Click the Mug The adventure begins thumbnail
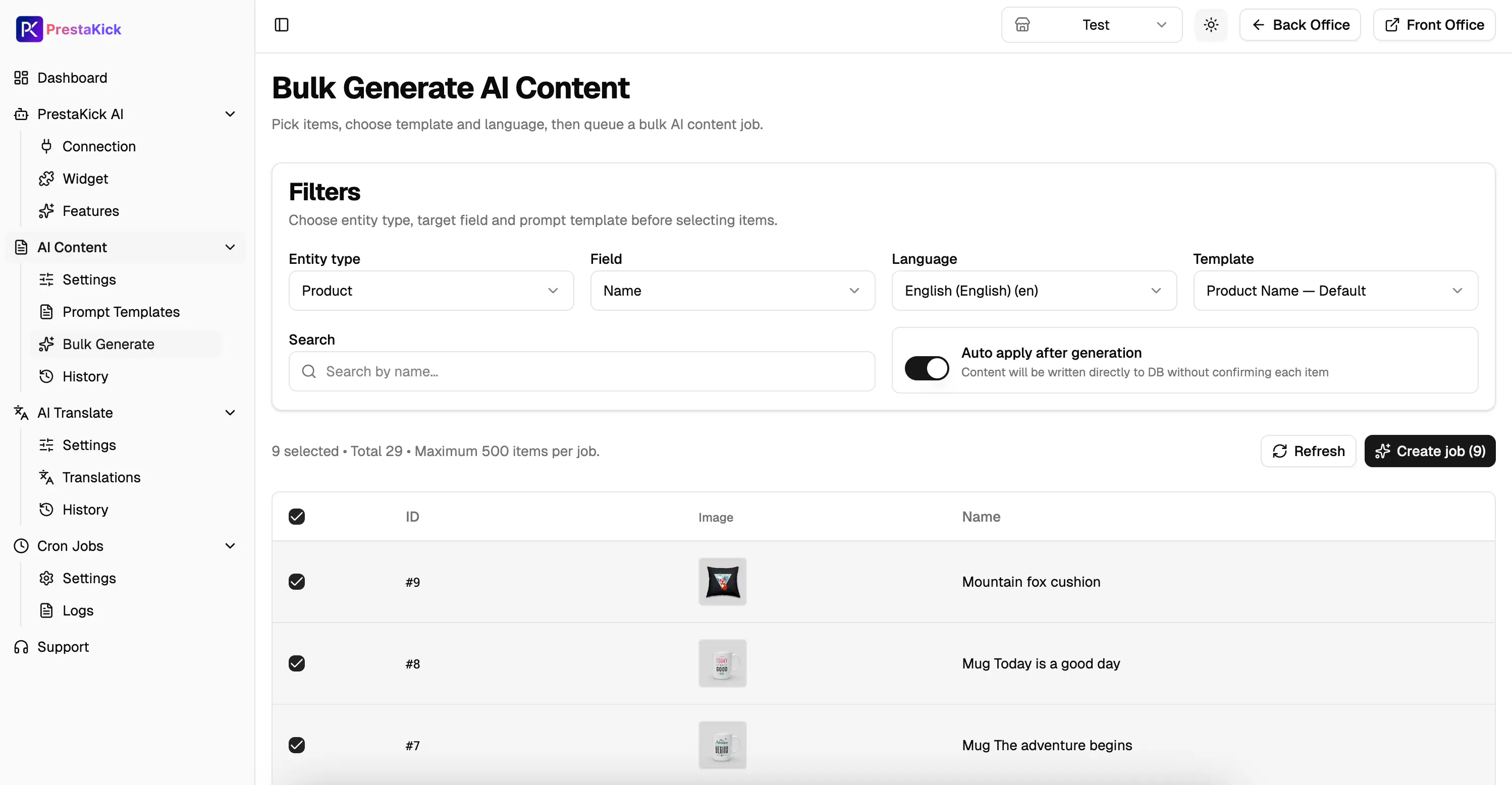Image resolution: width=1512 pixels, height=785 pixels. point(722,745)
